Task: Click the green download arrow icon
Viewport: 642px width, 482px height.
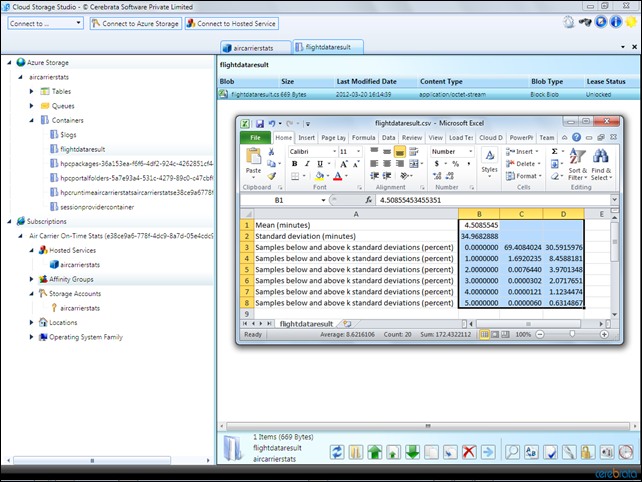Action: 412,452
